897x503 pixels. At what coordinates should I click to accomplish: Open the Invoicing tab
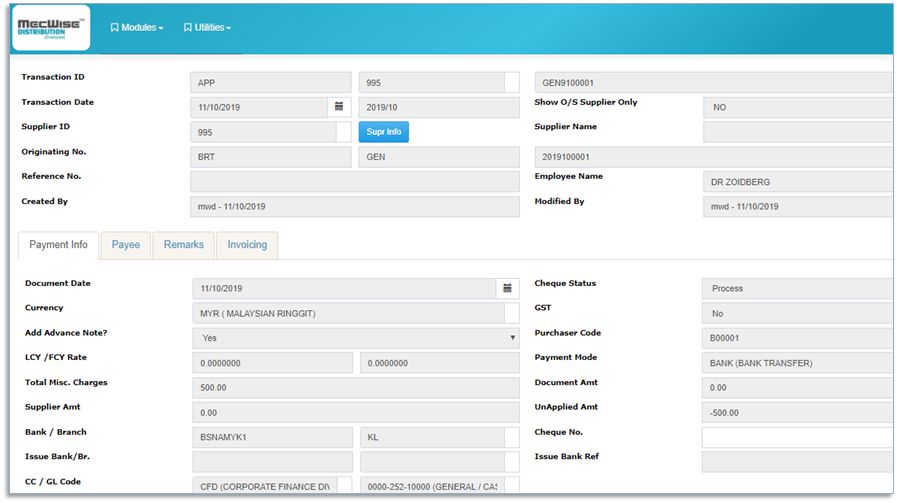[247, 245]
